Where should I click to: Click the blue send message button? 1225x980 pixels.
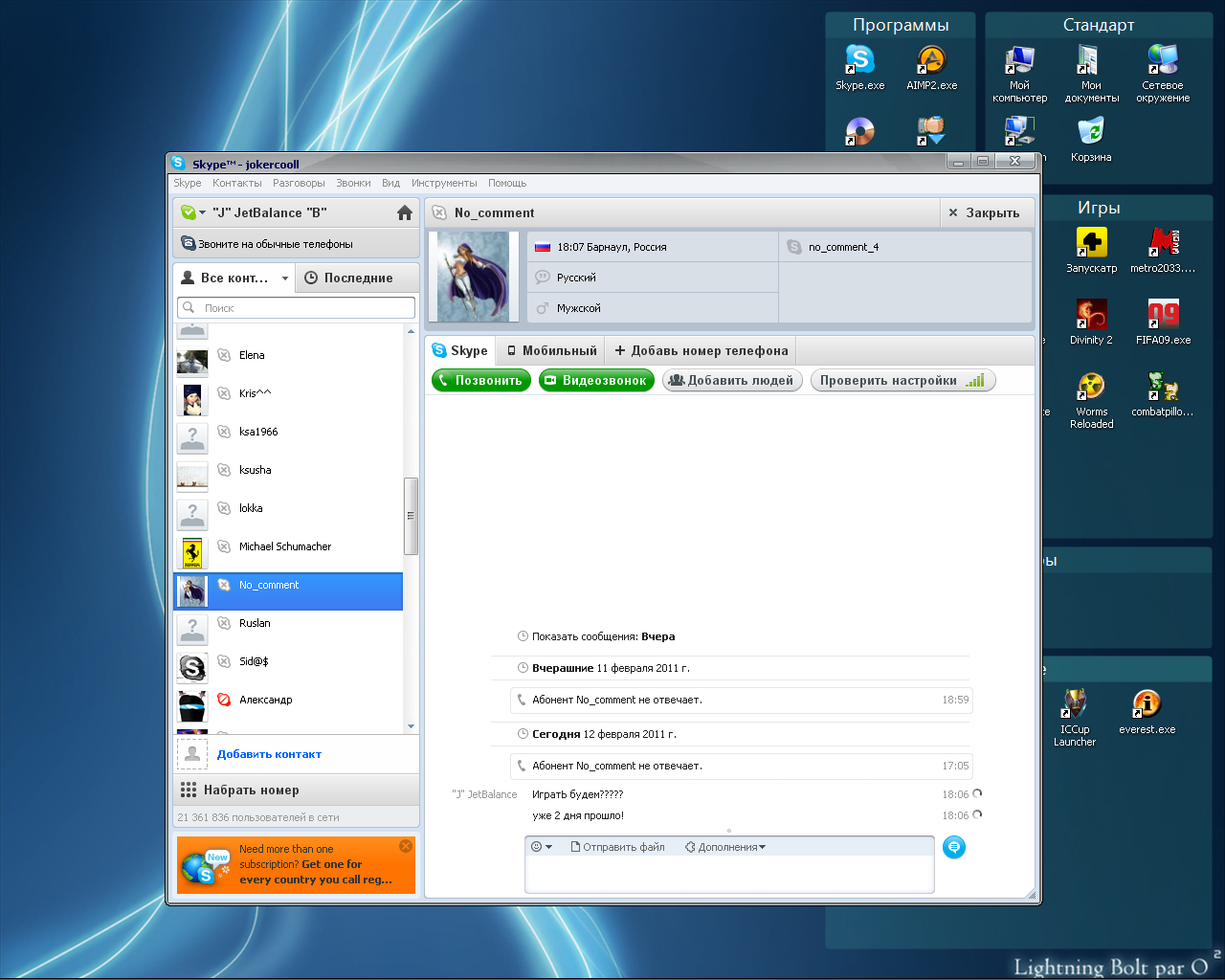[x=954, y=847]
